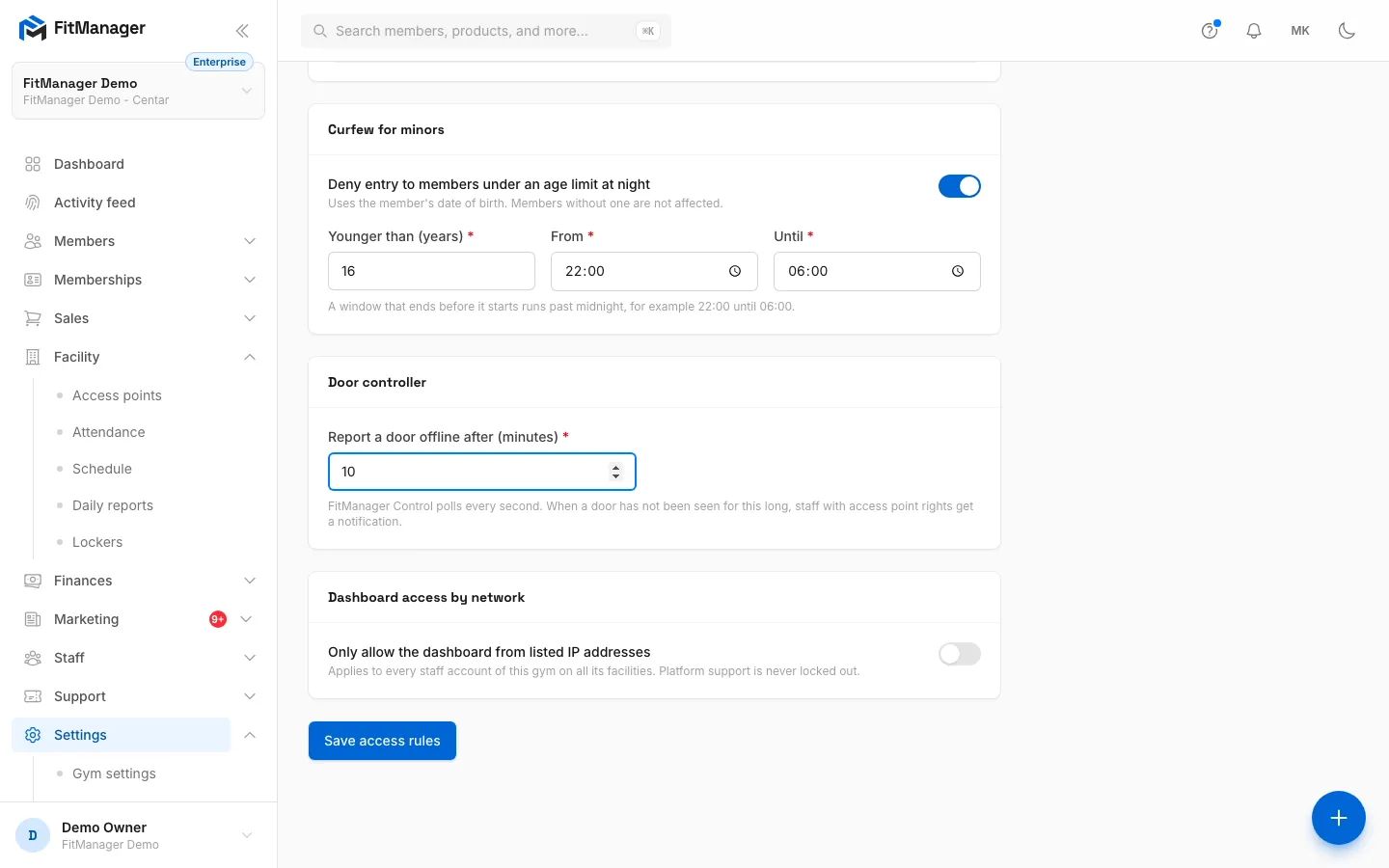Open the Schedule page
The image size is (1389, 868).
(x=102, y=469)
